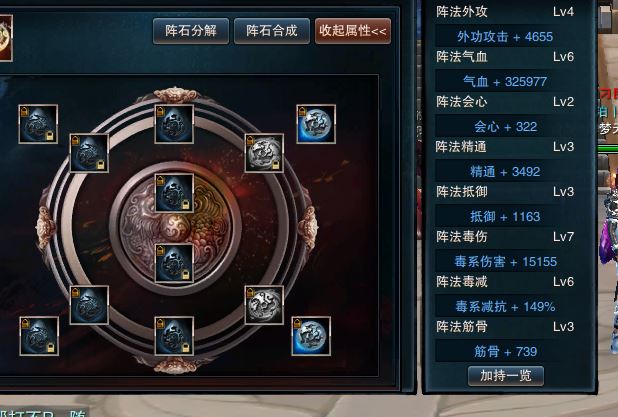
Task: Click the 阵石分解 button
Action: pos(191,31)
